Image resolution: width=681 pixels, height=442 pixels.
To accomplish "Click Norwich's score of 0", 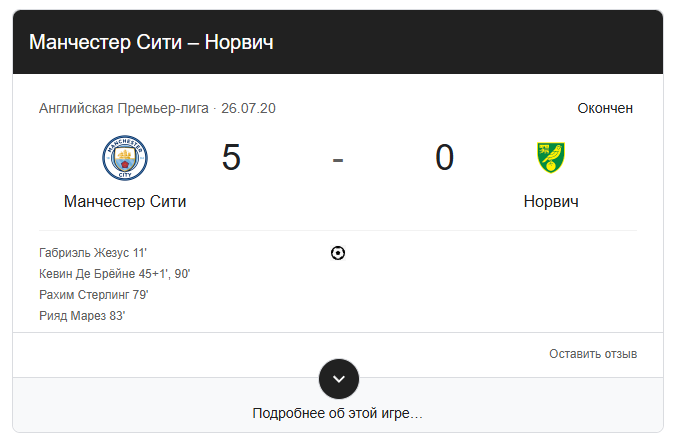I will coord(444,157).
